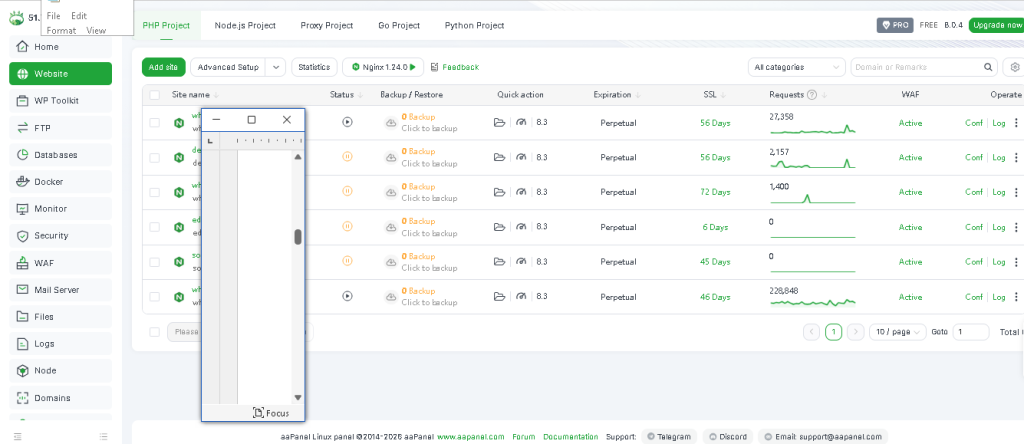Check the select-all header checkbox
The height and width of the screenshot is (444, 1024).
(x=154, y=95)
